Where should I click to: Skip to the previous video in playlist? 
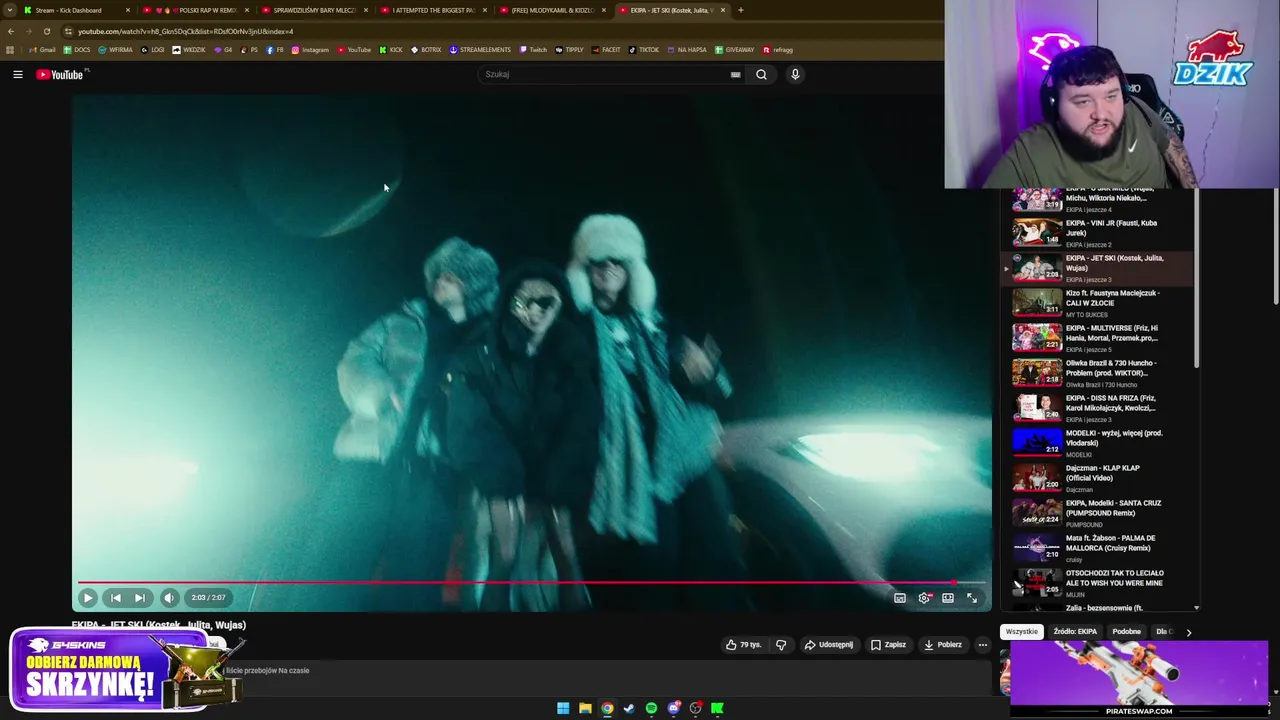pos(115,598)
